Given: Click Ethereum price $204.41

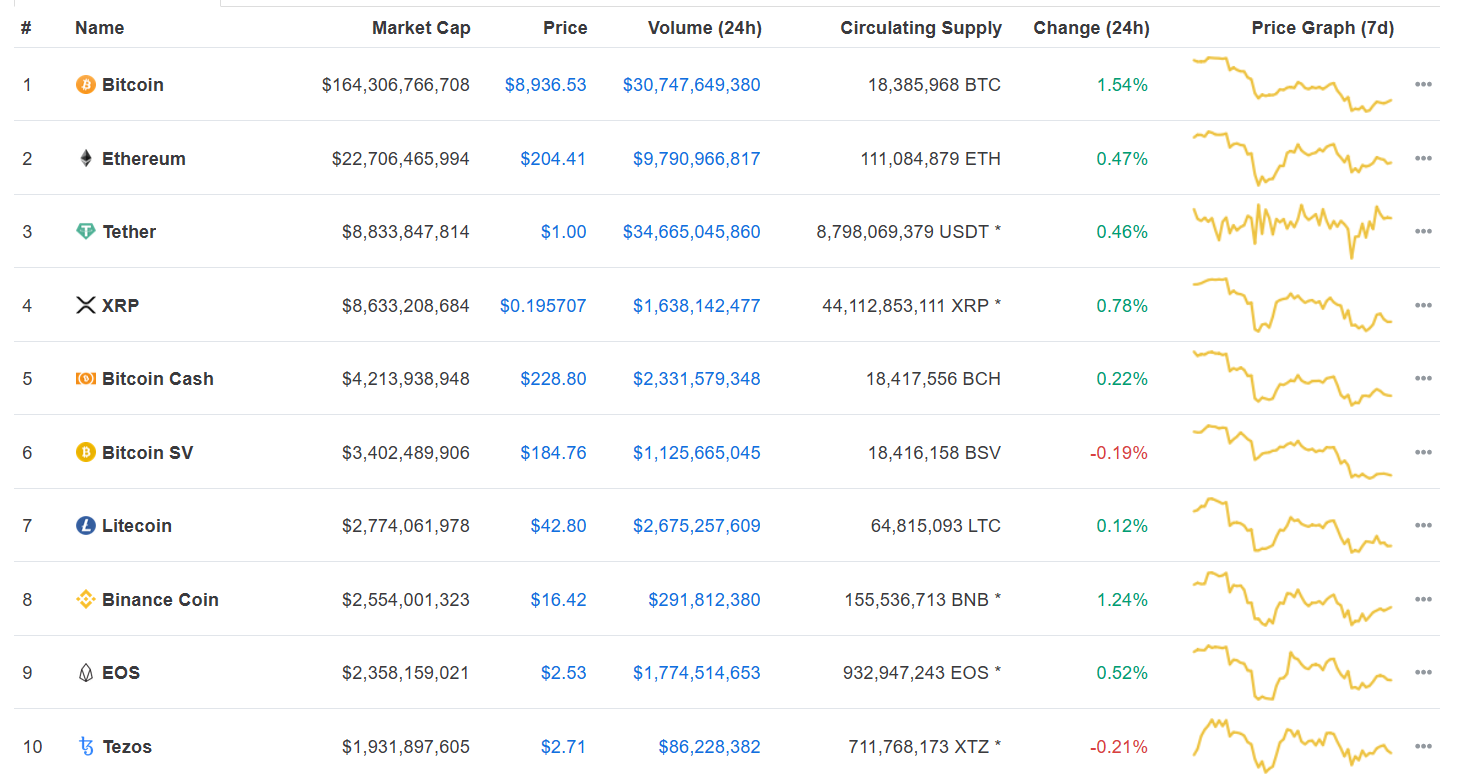Looking at the screenshot, I should [x=553, y=158].
